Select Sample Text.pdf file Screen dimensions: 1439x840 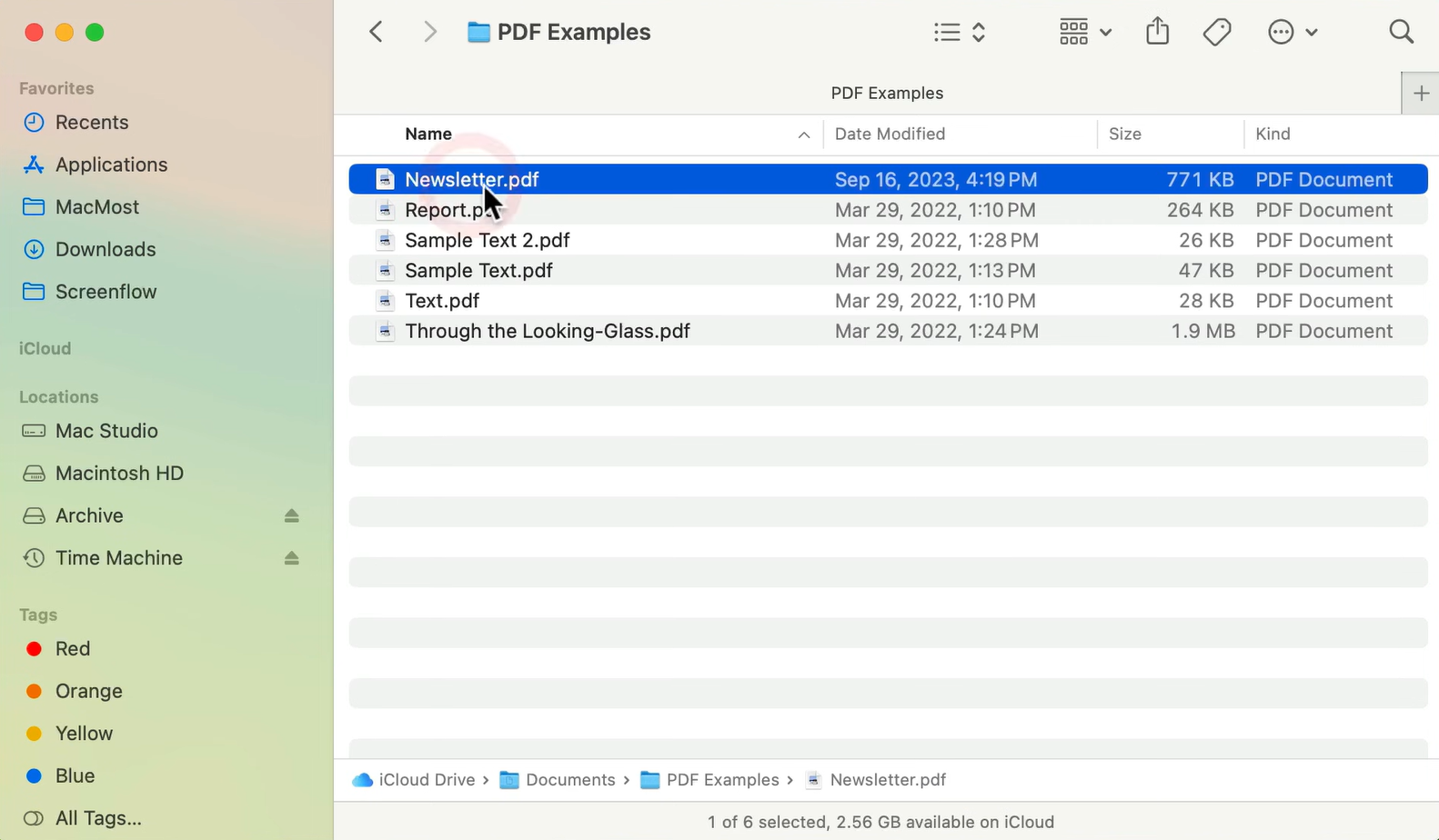(x=888, y=270)
